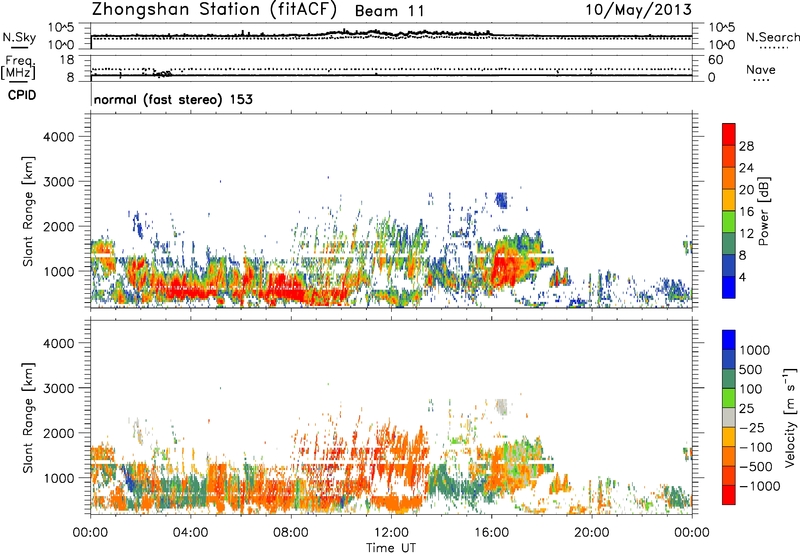Click the "500" Velocity color bar value

click(749, 370)
